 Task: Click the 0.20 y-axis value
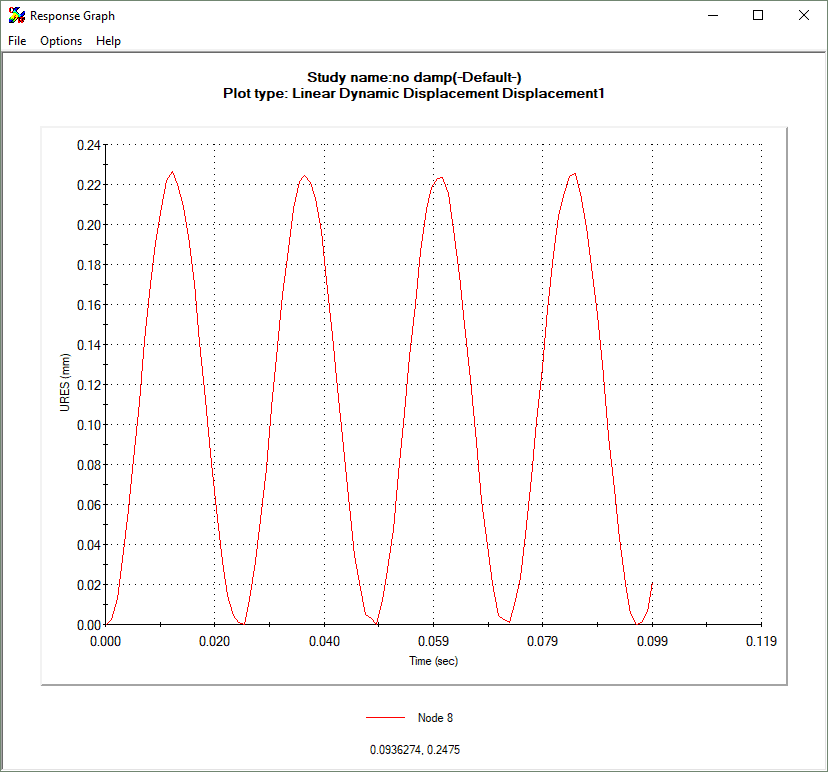(x=89, y=225)
